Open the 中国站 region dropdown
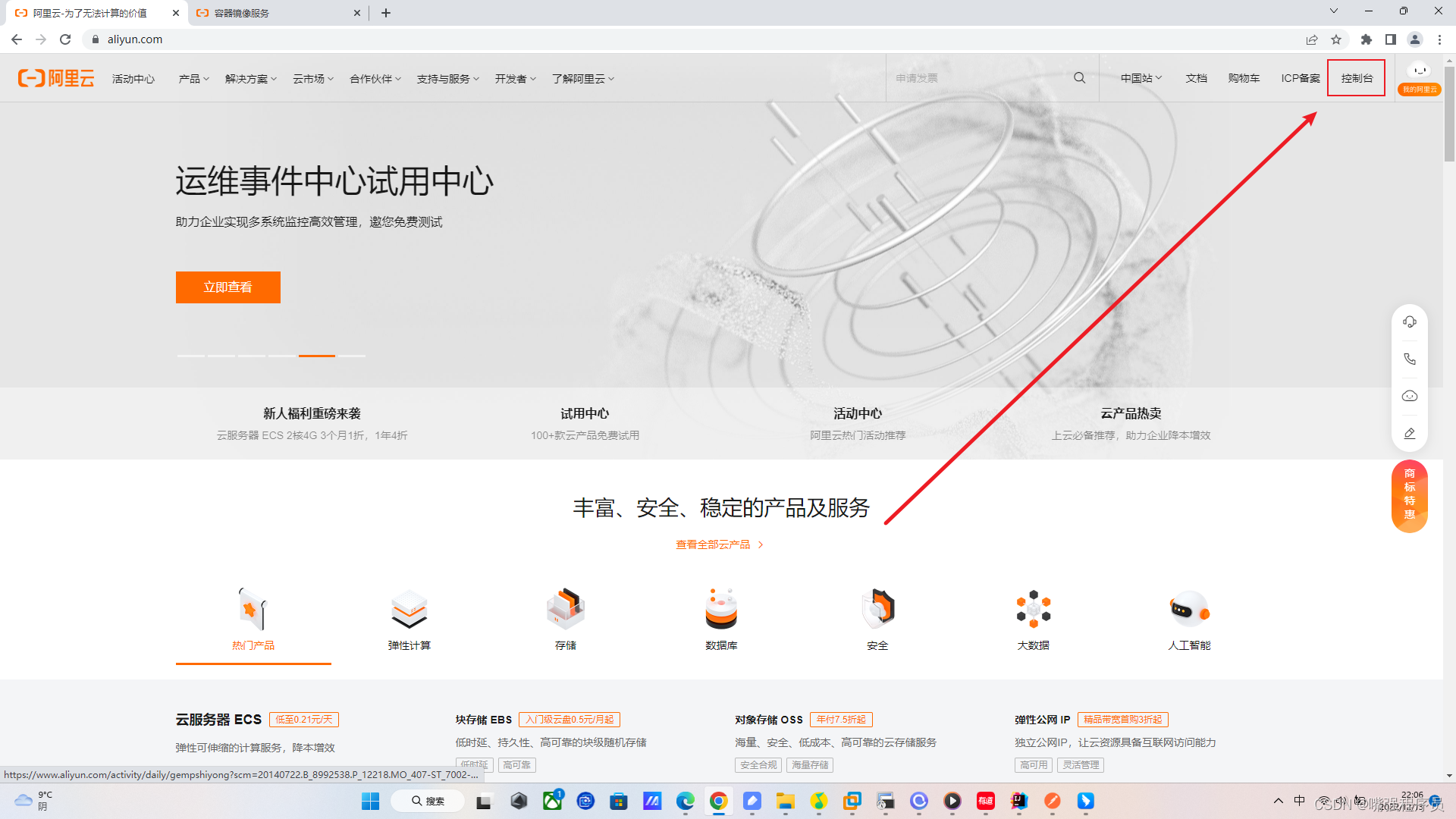1456x819 pixels. point(1141,78)
